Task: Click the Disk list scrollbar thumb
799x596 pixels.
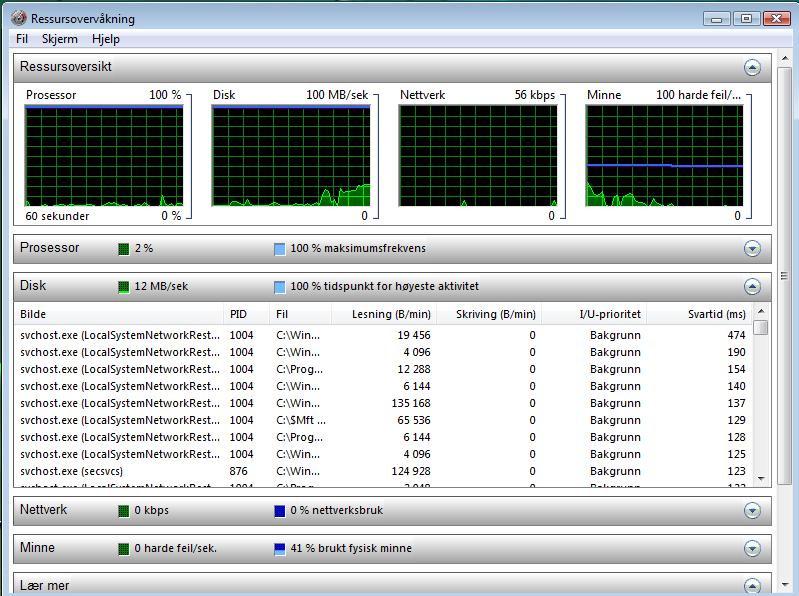Action: (761, 328)
